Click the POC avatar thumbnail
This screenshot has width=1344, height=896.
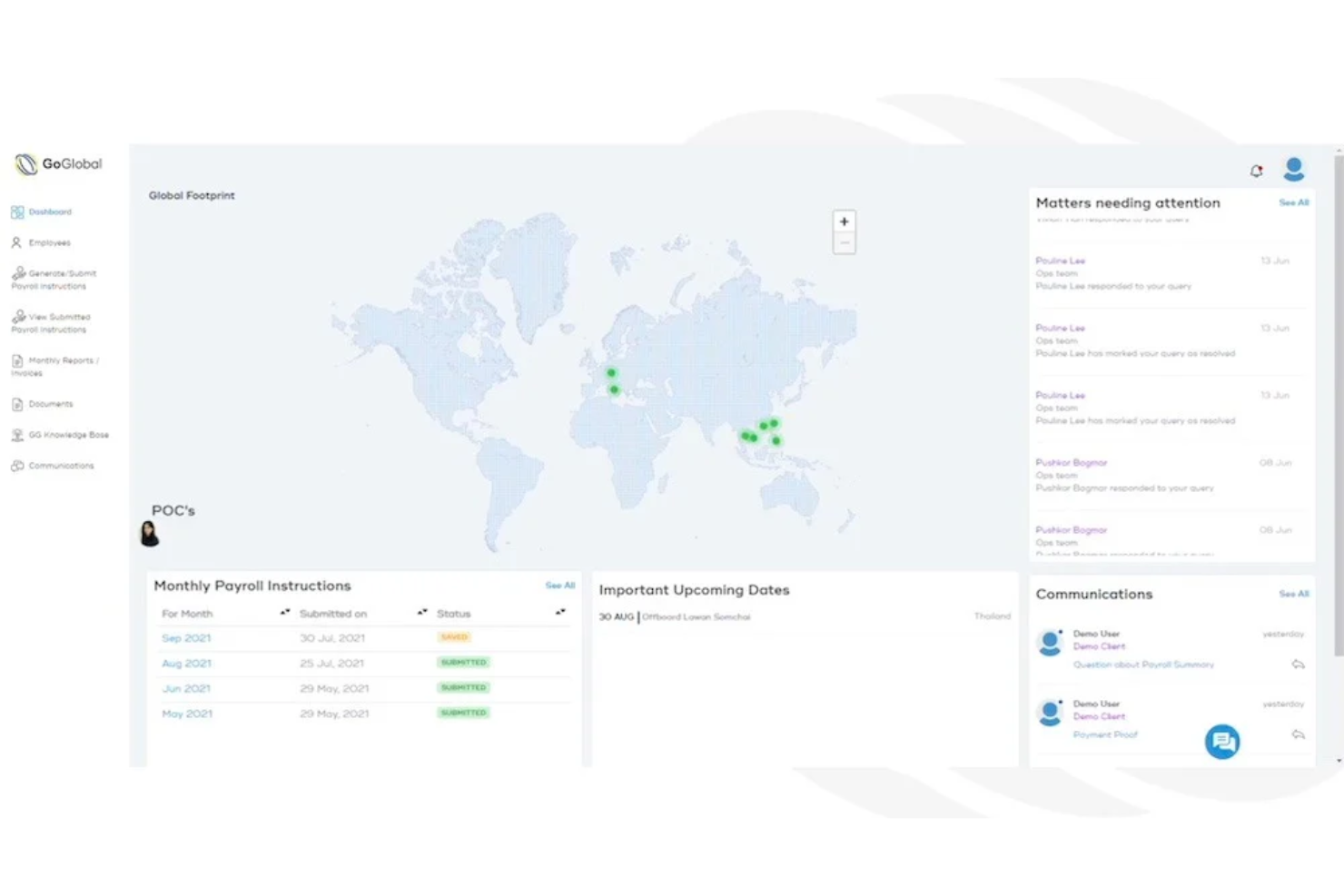(149, 534)
